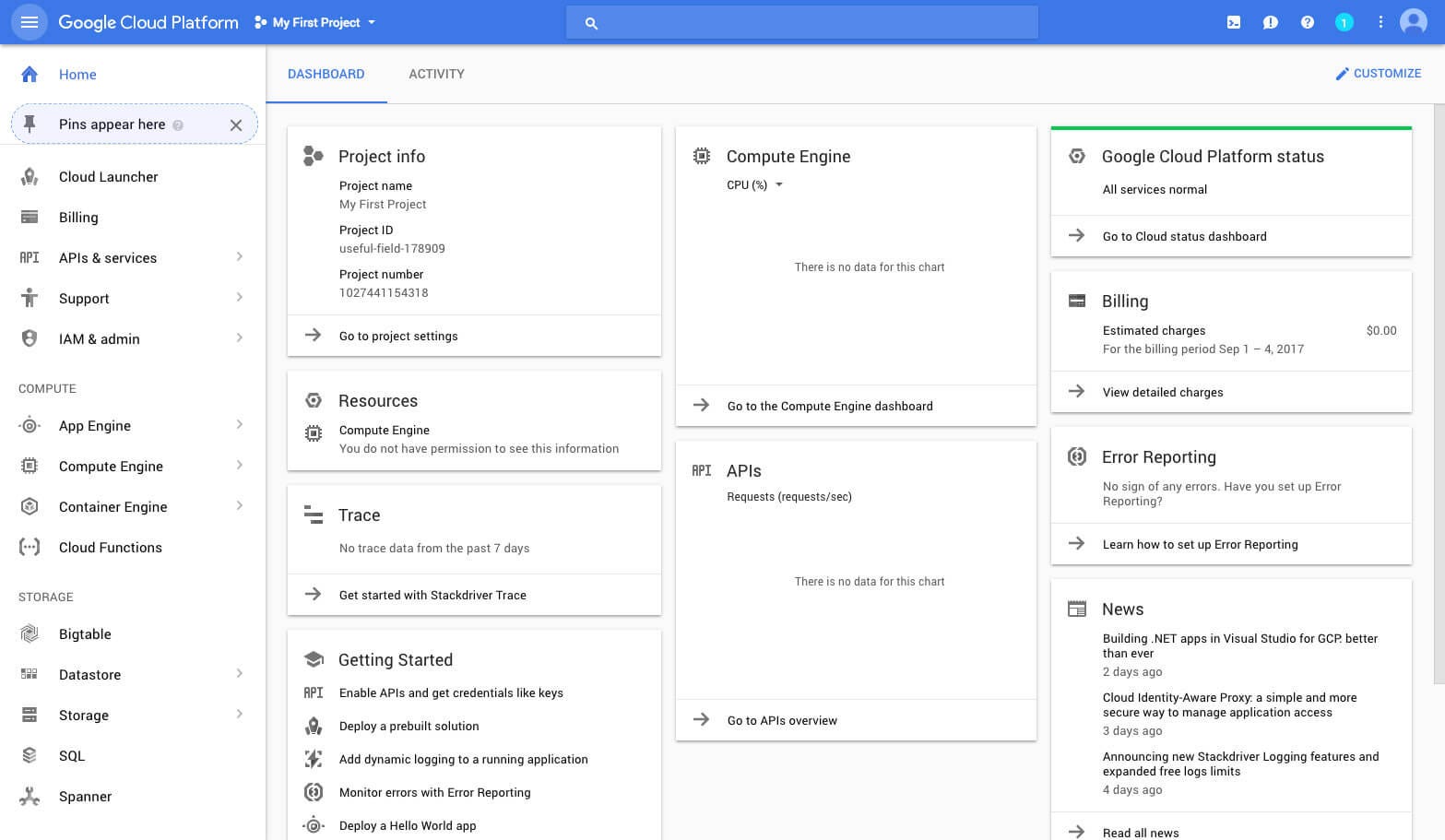Click the Spanner wrench icon
The image size is (1445, 840).
[30, 796]
